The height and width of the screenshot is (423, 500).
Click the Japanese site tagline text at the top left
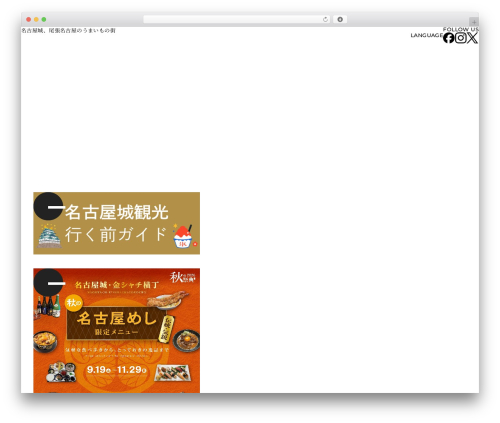tap(68, 31)
